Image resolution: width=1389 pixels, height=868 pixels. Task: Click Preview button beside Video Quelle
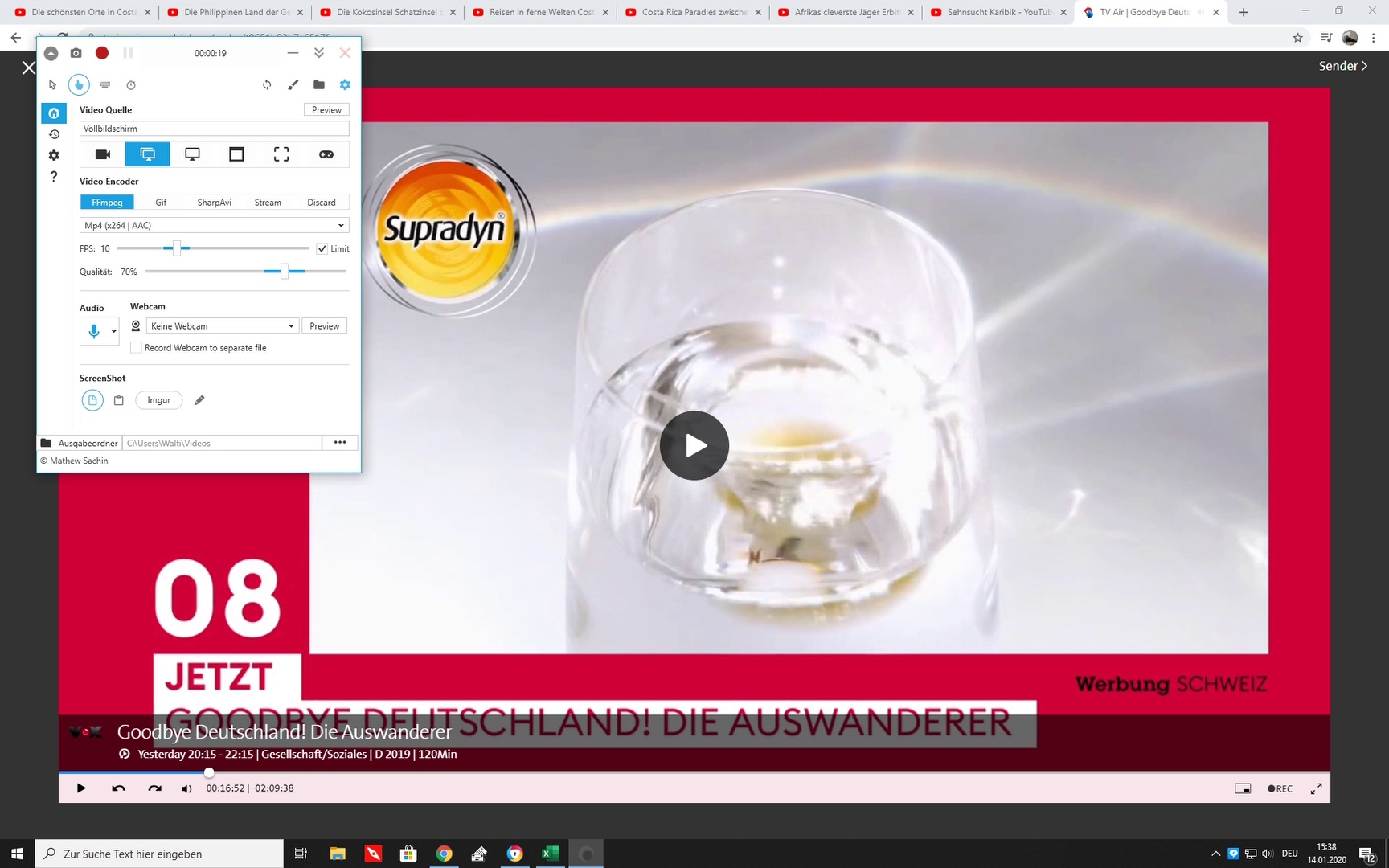click(x=326, y=110)
